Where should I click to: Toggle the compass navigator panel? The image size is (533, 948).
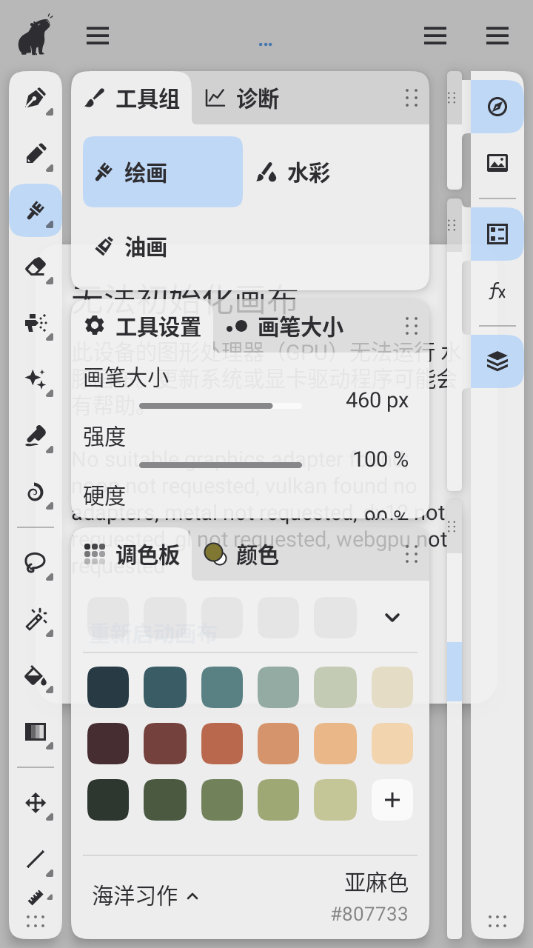[497, 107]
